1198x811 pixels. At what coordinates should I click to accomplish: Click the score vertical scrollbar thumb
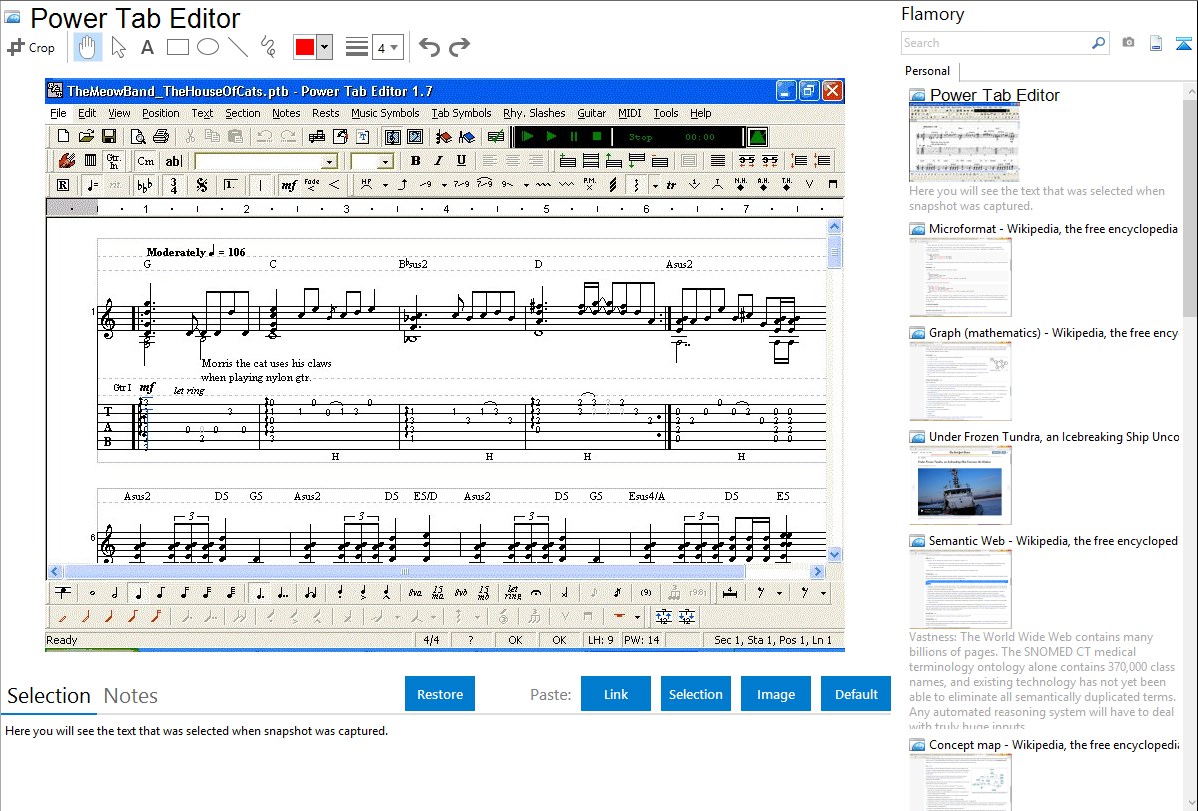click(834, 252)
